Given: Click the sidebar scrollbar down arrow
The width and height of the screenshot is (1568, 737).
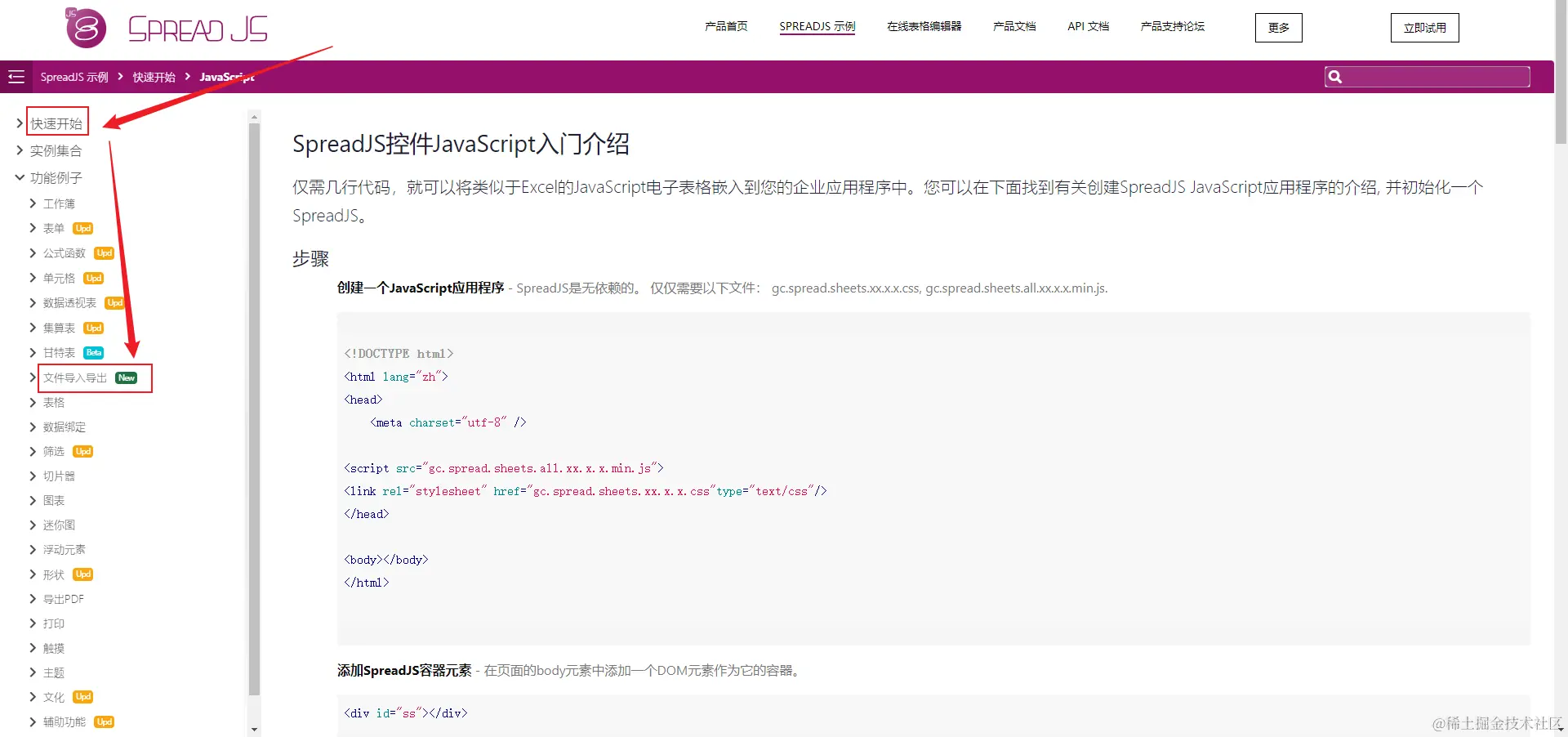Looking at the screenshot, I should pyautogui.click(x=254, y=729).
